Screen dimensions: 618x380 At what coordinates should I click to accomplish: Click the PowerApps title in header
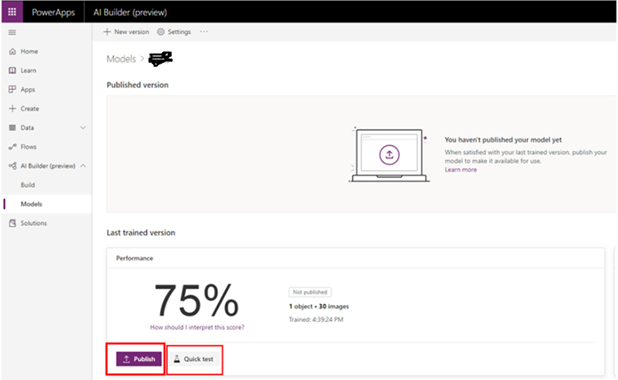tap(53, 12)
